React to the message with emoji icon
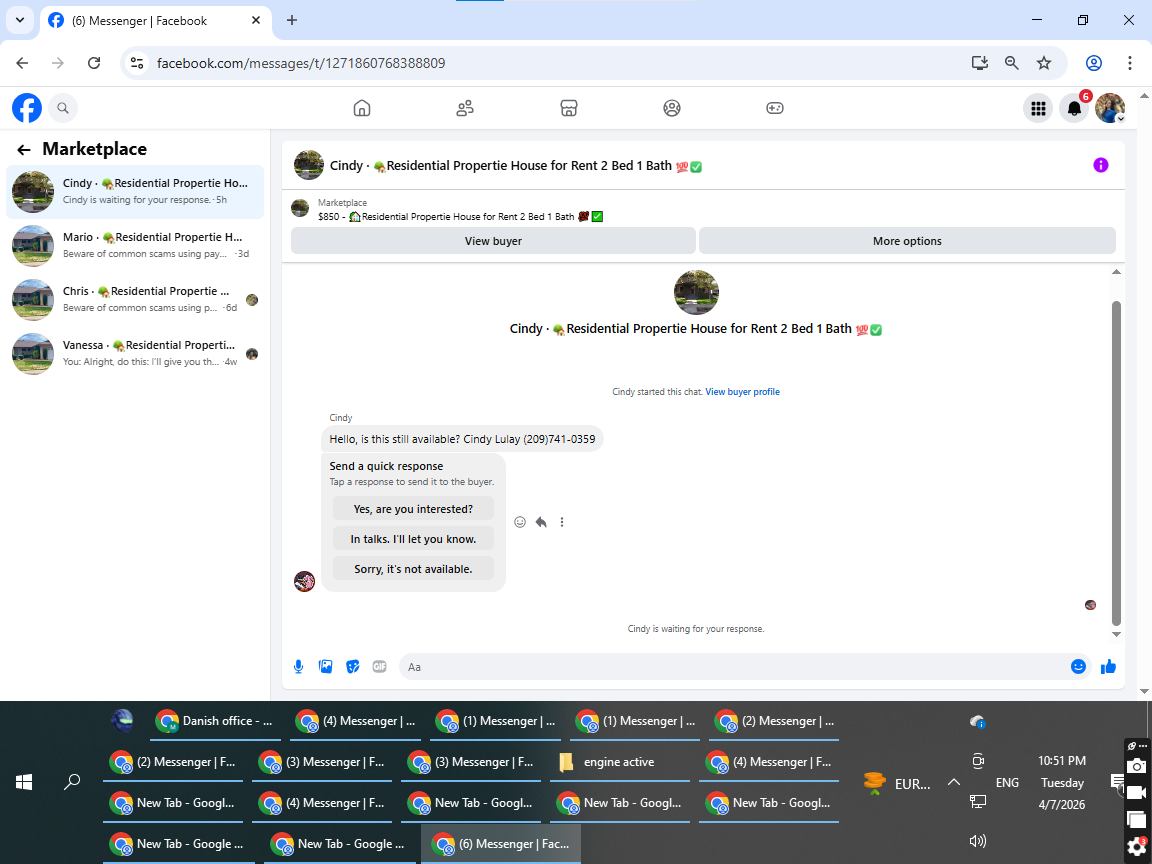The height and width of the screenshot is (864, 1152). pyautogui.click(x=520, y=522)
